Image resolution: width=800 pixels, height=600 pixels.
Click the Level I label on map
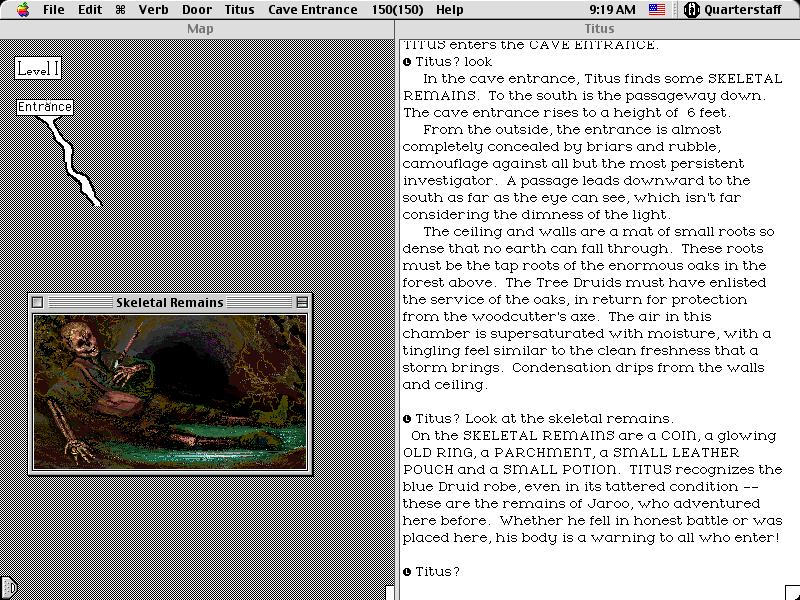point(38,68)
